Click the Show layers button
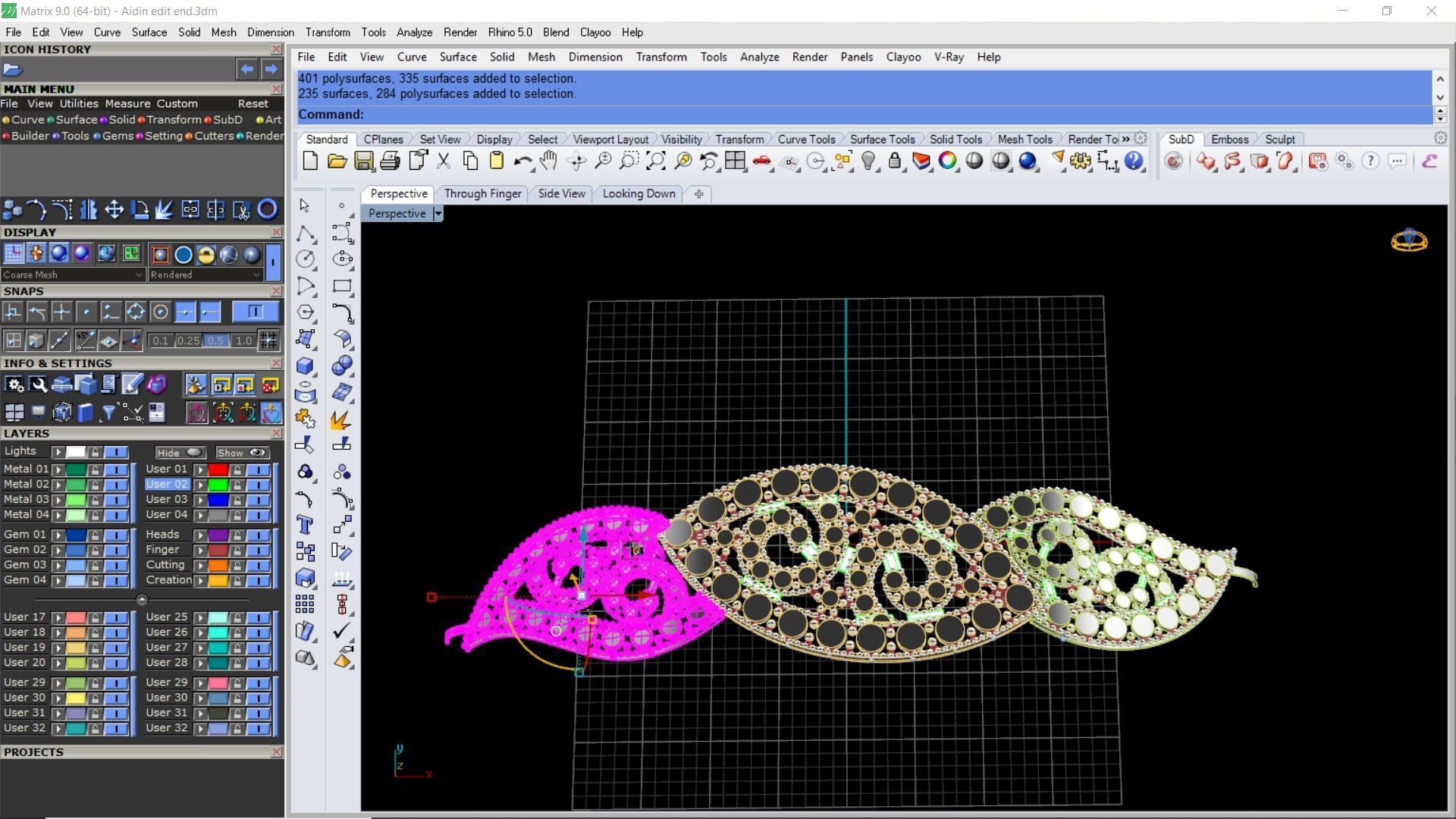The height and width of the screenshot is (819, 1456). (243, 452)
